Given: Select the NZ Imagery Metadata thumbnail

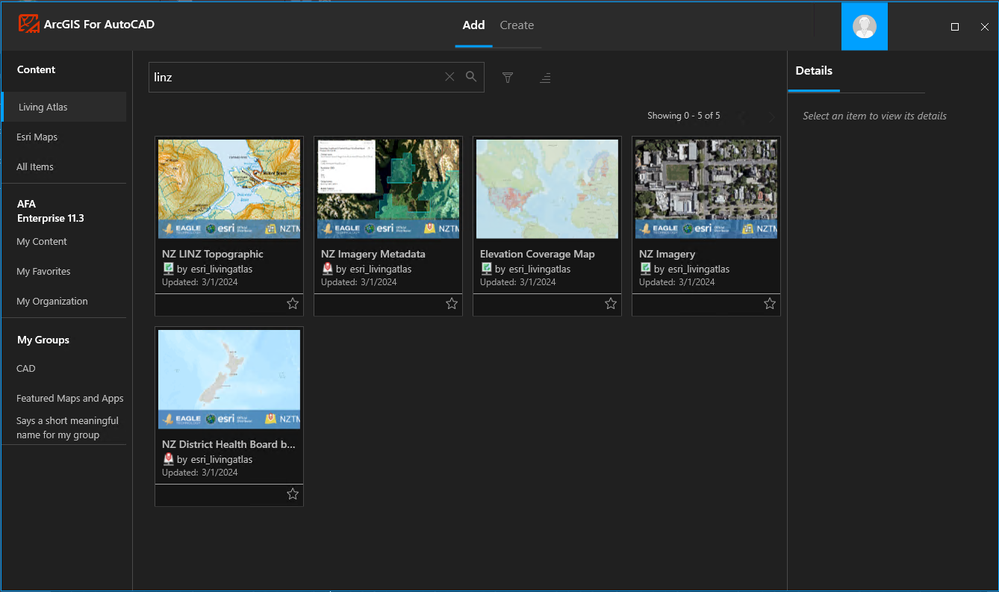Looking at the screenshot, I should pyautogui.click(x=388, y=189).
